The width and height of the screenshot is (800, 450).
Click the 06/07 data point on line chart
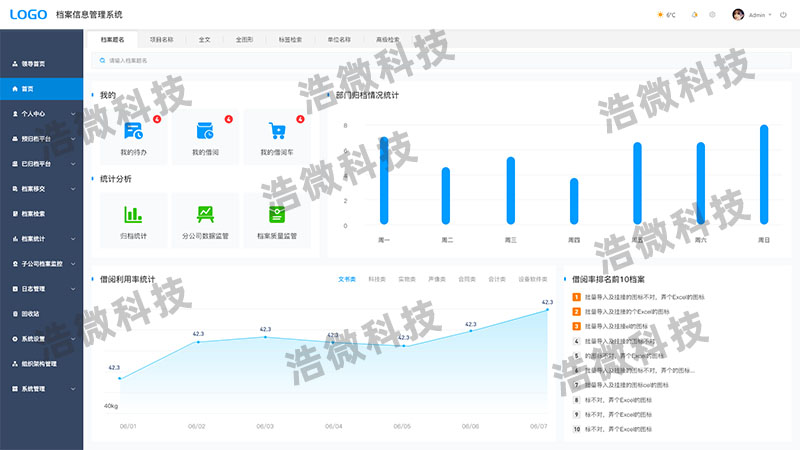click(x=547, y=310)
